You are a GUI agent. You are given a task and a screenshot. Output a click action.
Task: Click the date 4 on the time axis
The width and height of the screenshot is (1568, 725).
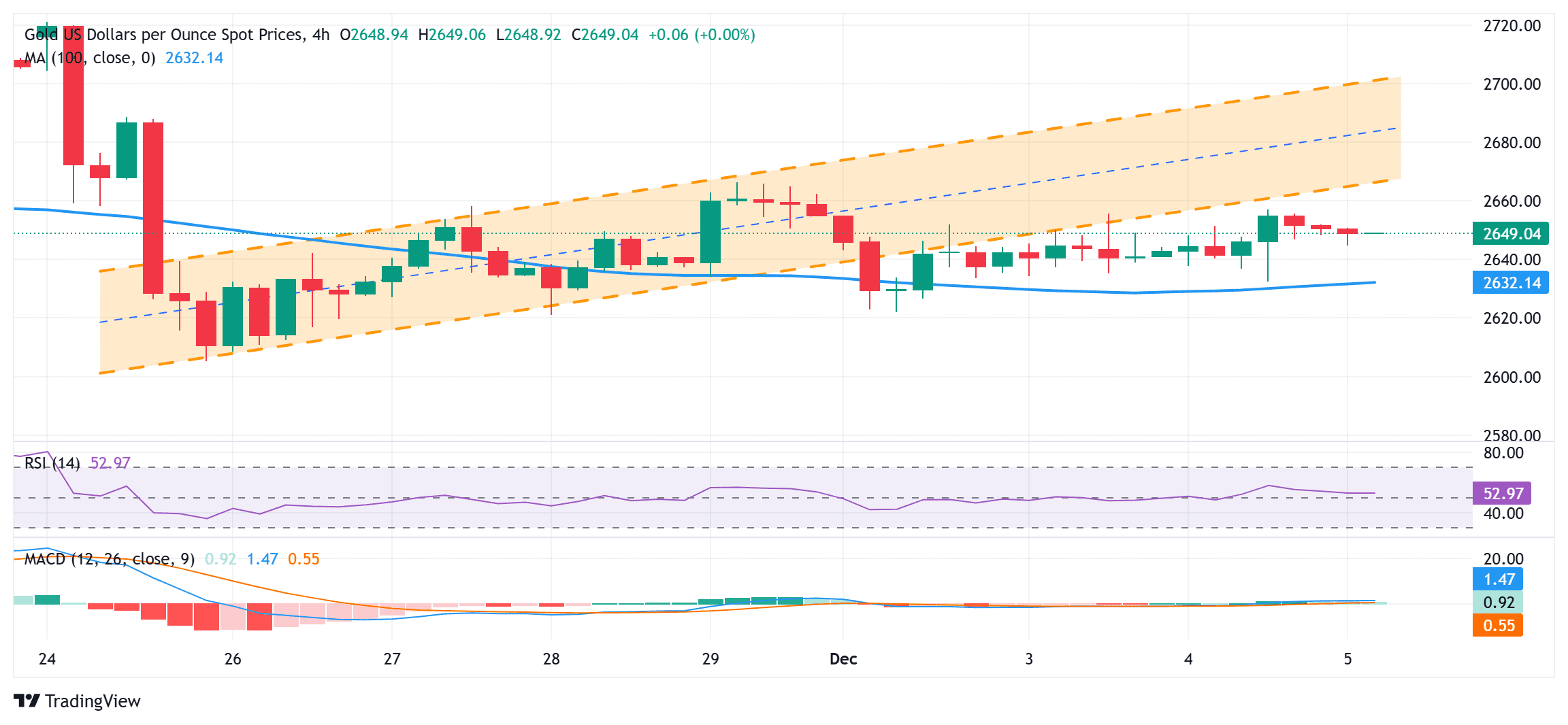point(1188,659)
